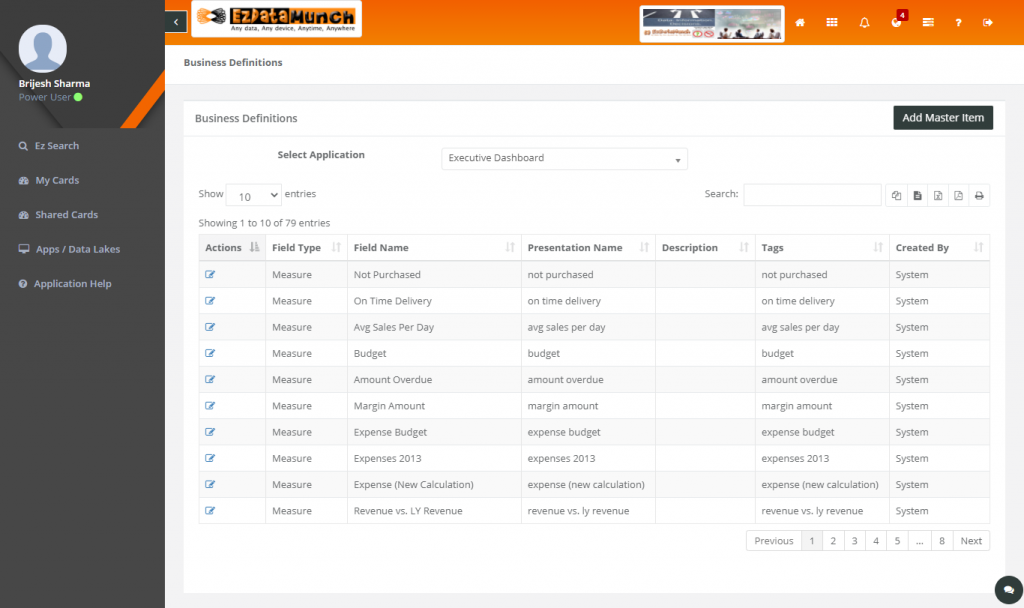This screenshot has width=1024, height=608.
Task: Open the Show entries count dropdown
Action: tap(253, 195)
